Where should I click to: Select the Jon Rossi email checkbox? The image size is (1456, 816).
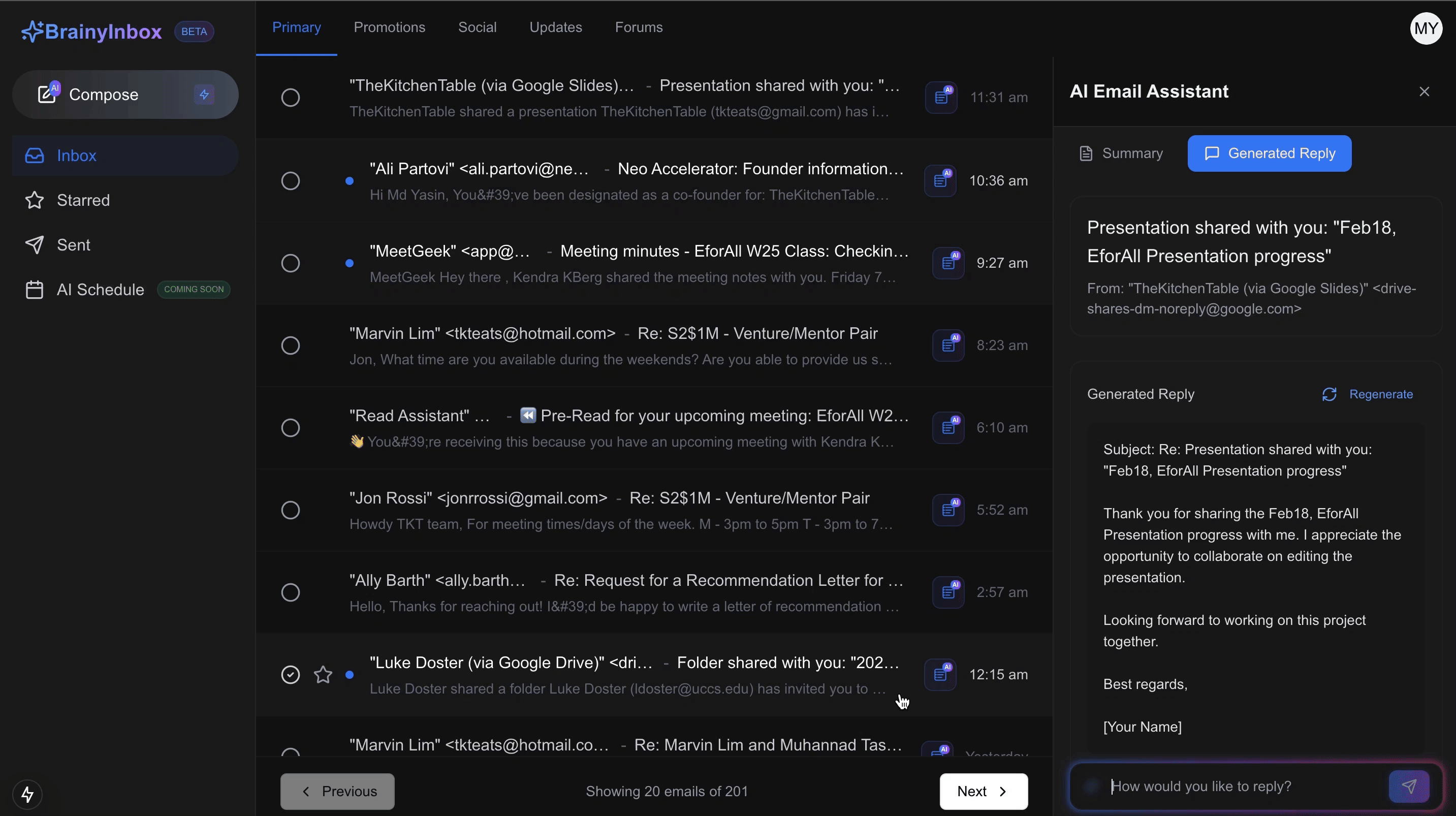[291, 510]
